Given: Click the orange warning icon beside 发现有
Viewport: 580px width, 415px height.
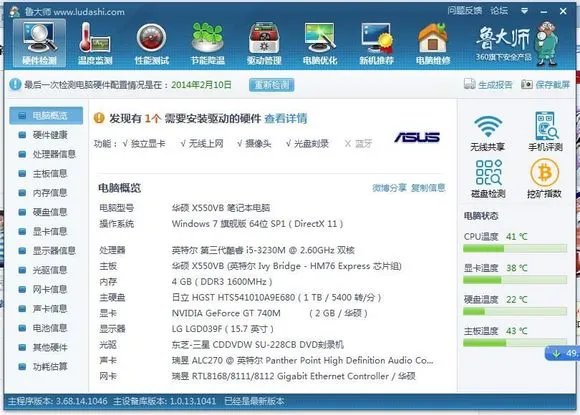Looking at the screenshot, I should [x=99, y=118].
